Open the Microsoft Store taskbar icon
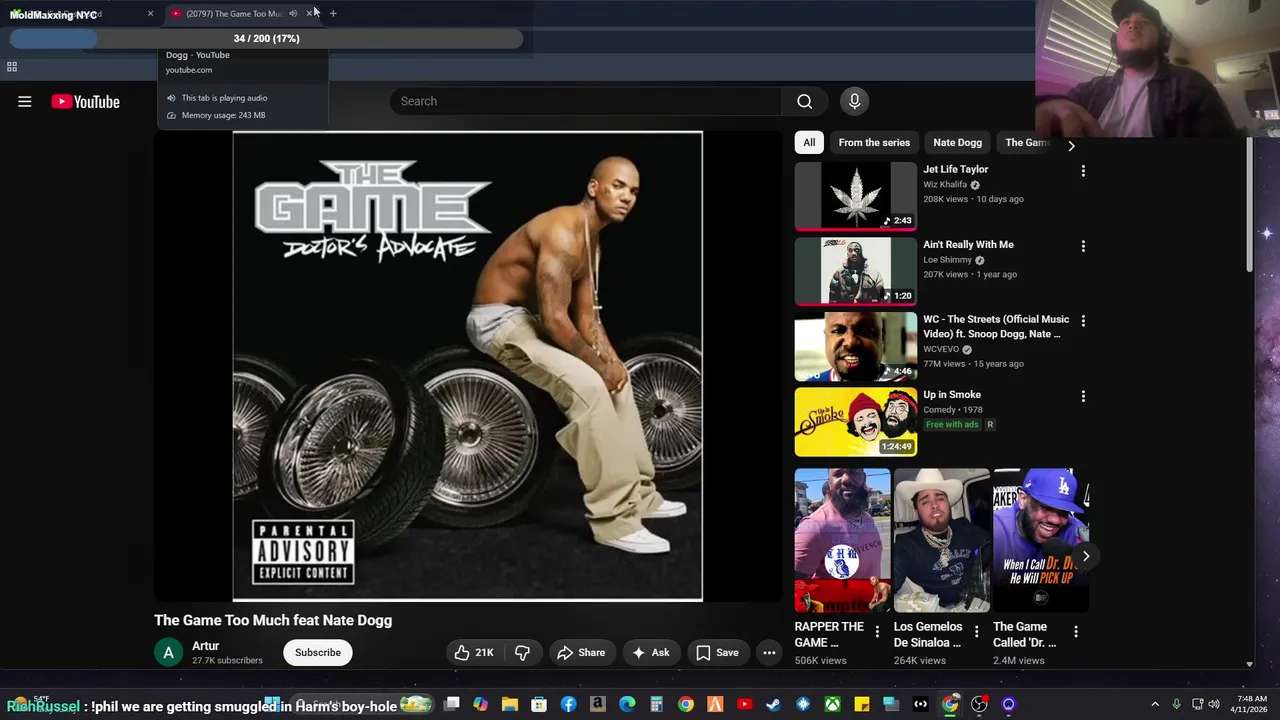This screenshot has width=1280, height=720. (x=539, y=704)
